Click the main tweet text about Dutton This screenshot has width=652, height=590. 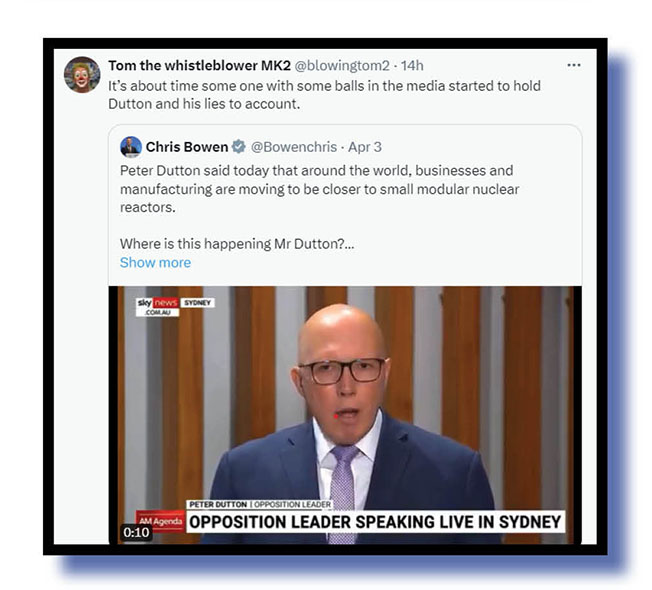click(324, 95)
